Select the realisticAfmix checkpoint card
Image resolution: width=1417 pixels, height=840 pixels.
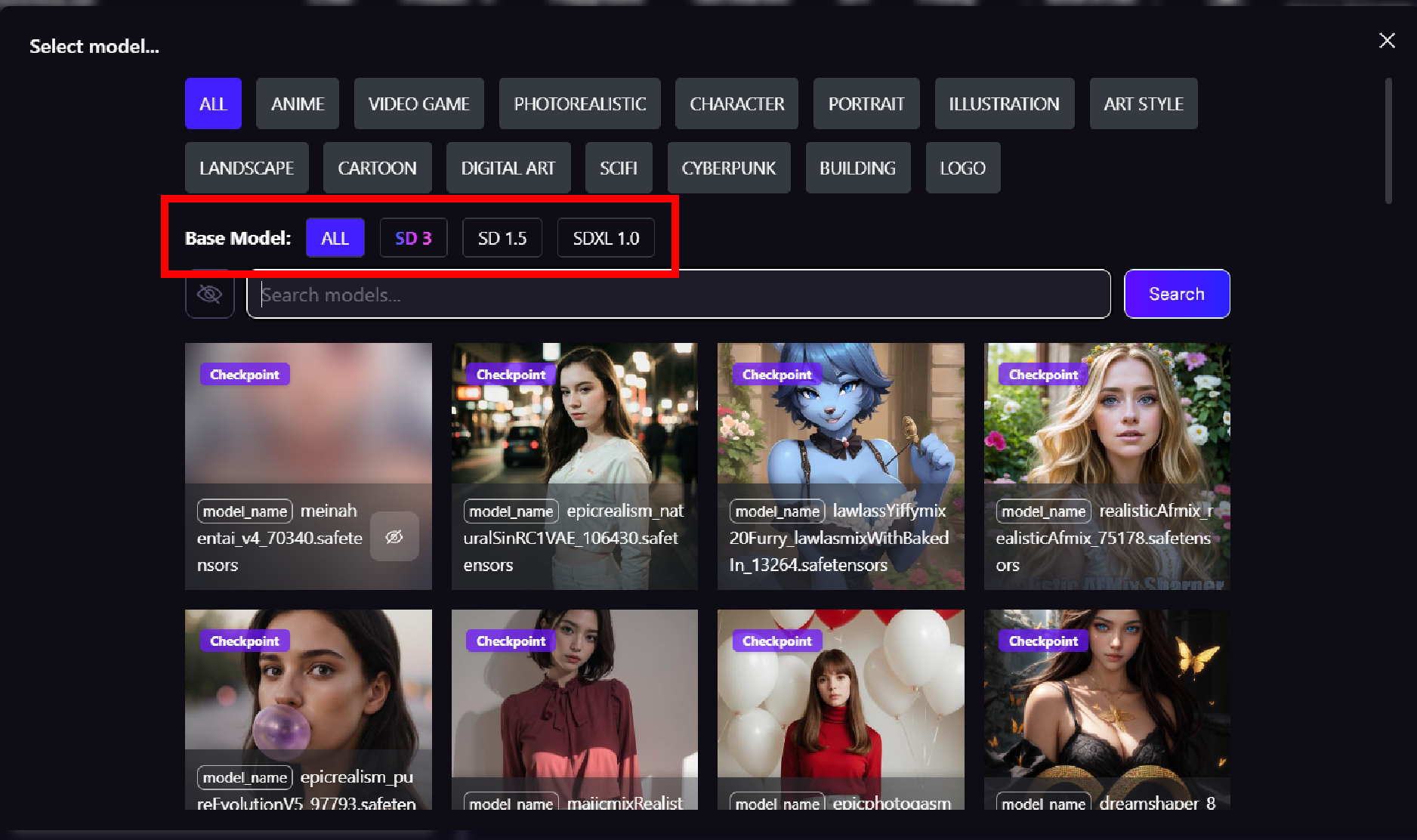click(1107, 466)
